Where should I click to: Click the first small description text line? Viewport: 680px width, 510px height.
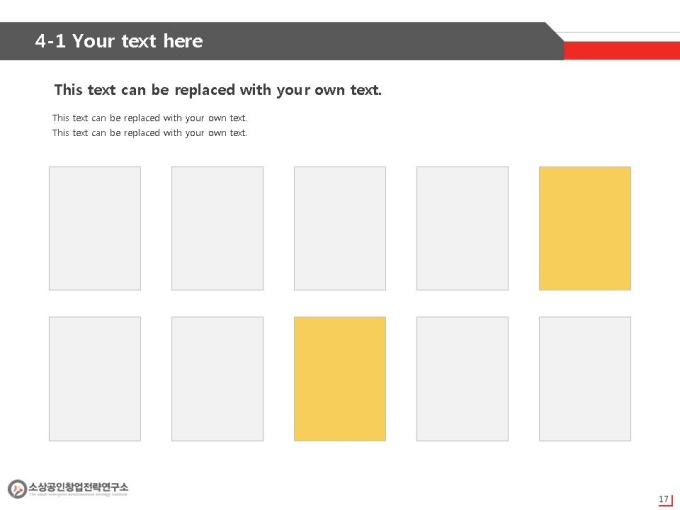click(150, 118)
